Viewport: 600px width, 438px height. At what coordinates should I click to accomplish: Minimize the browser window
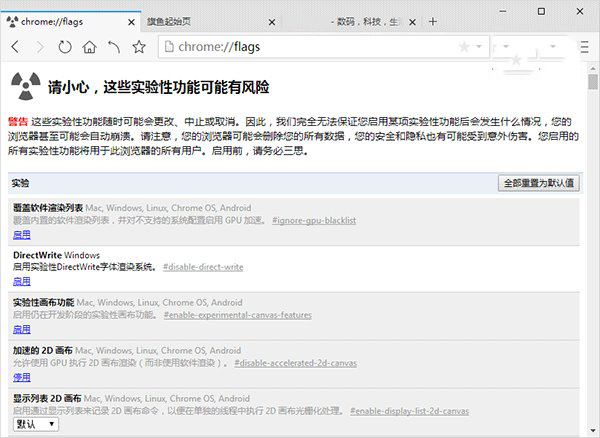tap(503, 11)
